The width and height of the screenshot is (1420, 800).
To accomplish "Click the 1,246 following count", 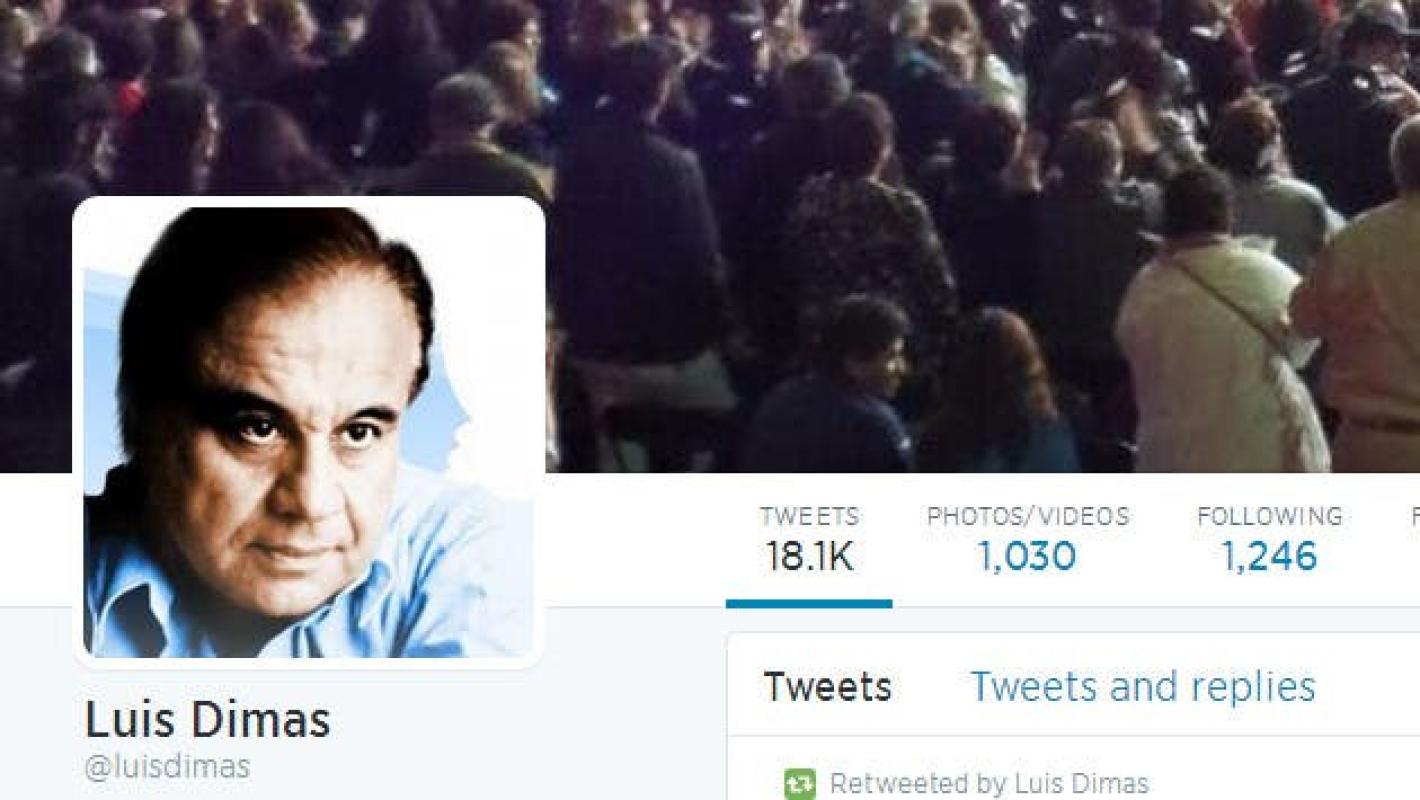I will pyautogui.click(x=1270, y=557).
